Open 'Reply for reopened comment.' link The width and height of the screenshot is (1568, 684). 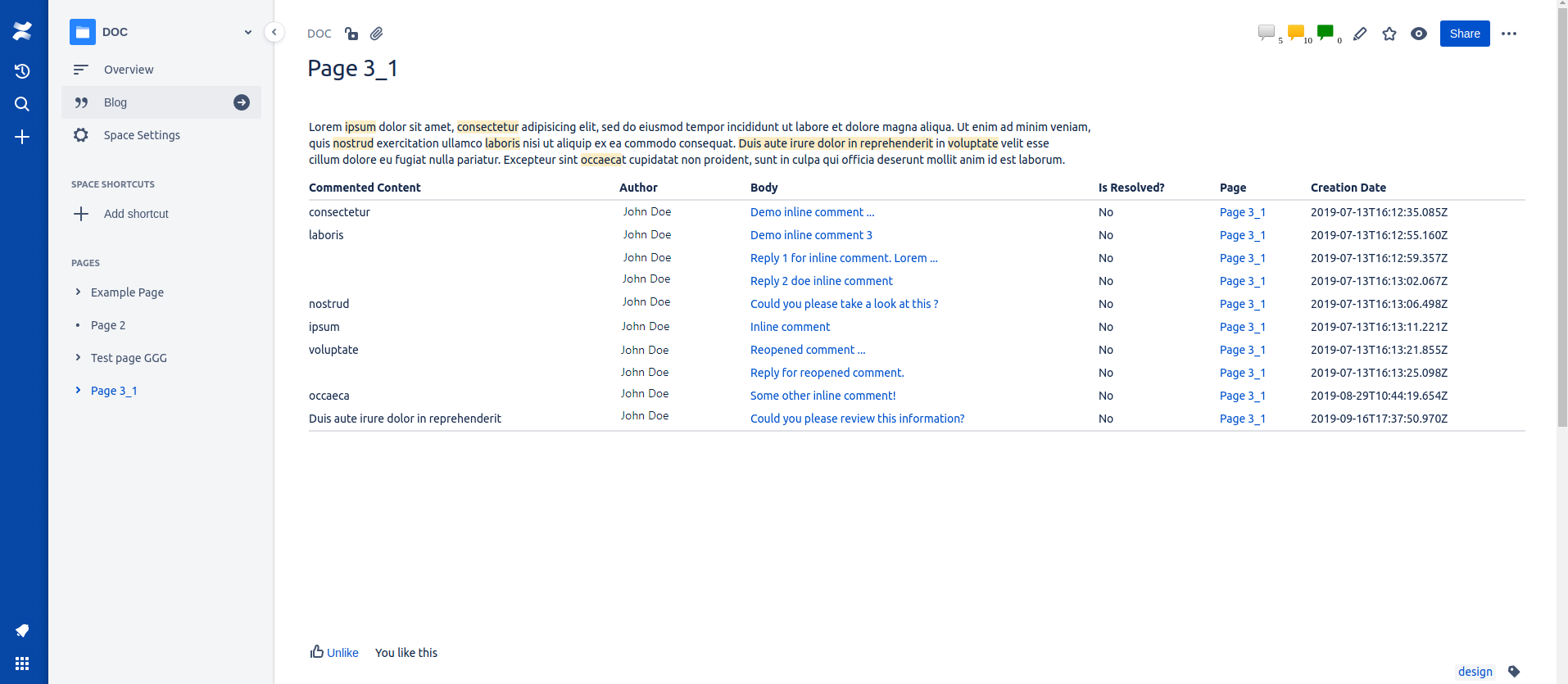pos(827,373)
